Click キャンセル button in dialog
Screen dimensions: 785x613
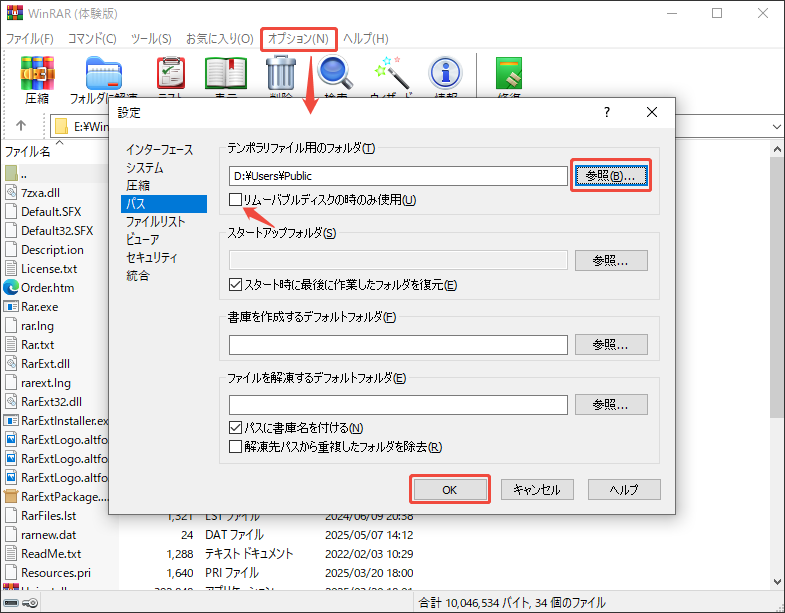[x=537, y=490]
